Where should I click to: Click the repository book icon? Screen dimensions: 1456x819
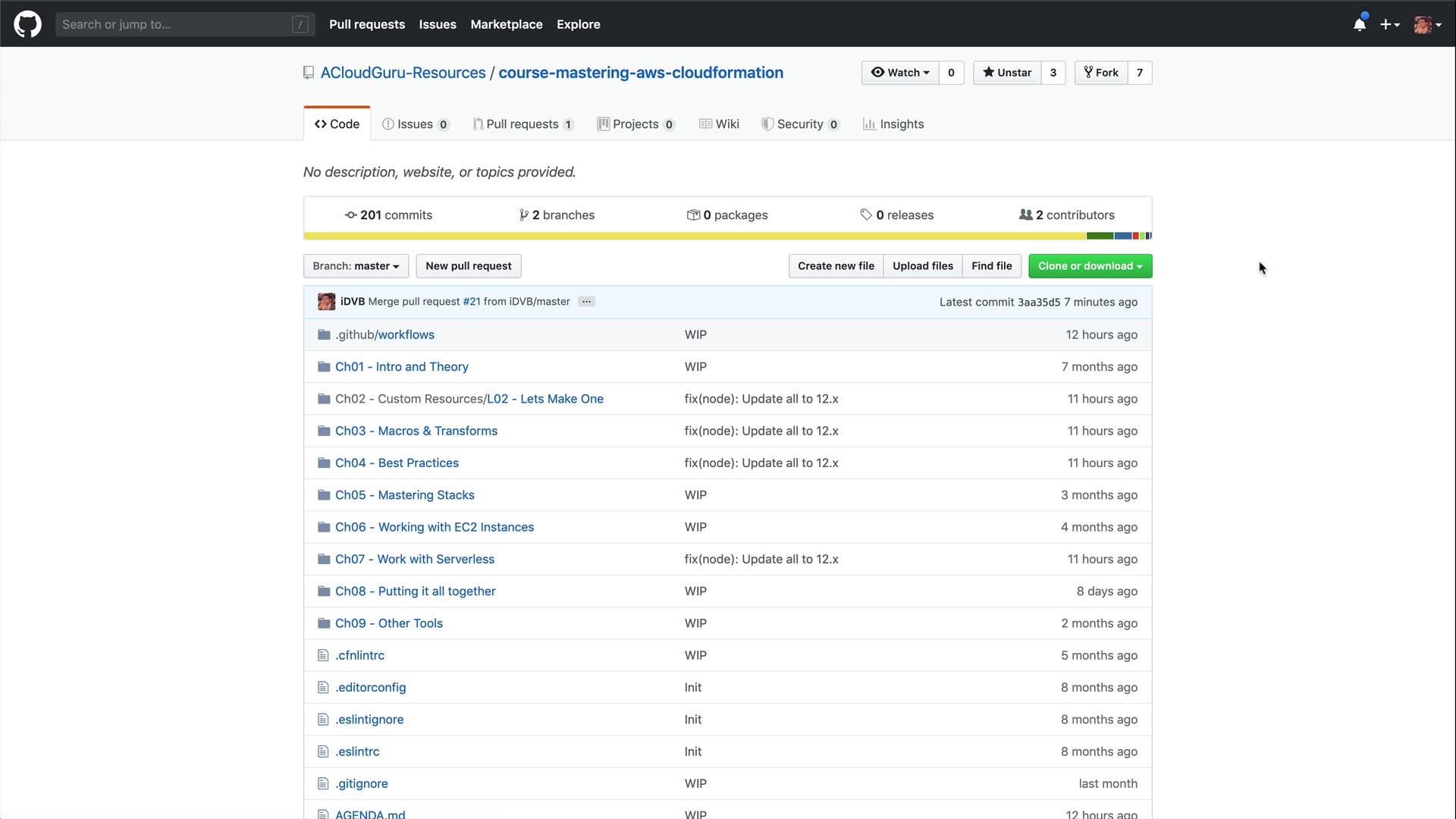pyautogui.click(x=309, y=73)
